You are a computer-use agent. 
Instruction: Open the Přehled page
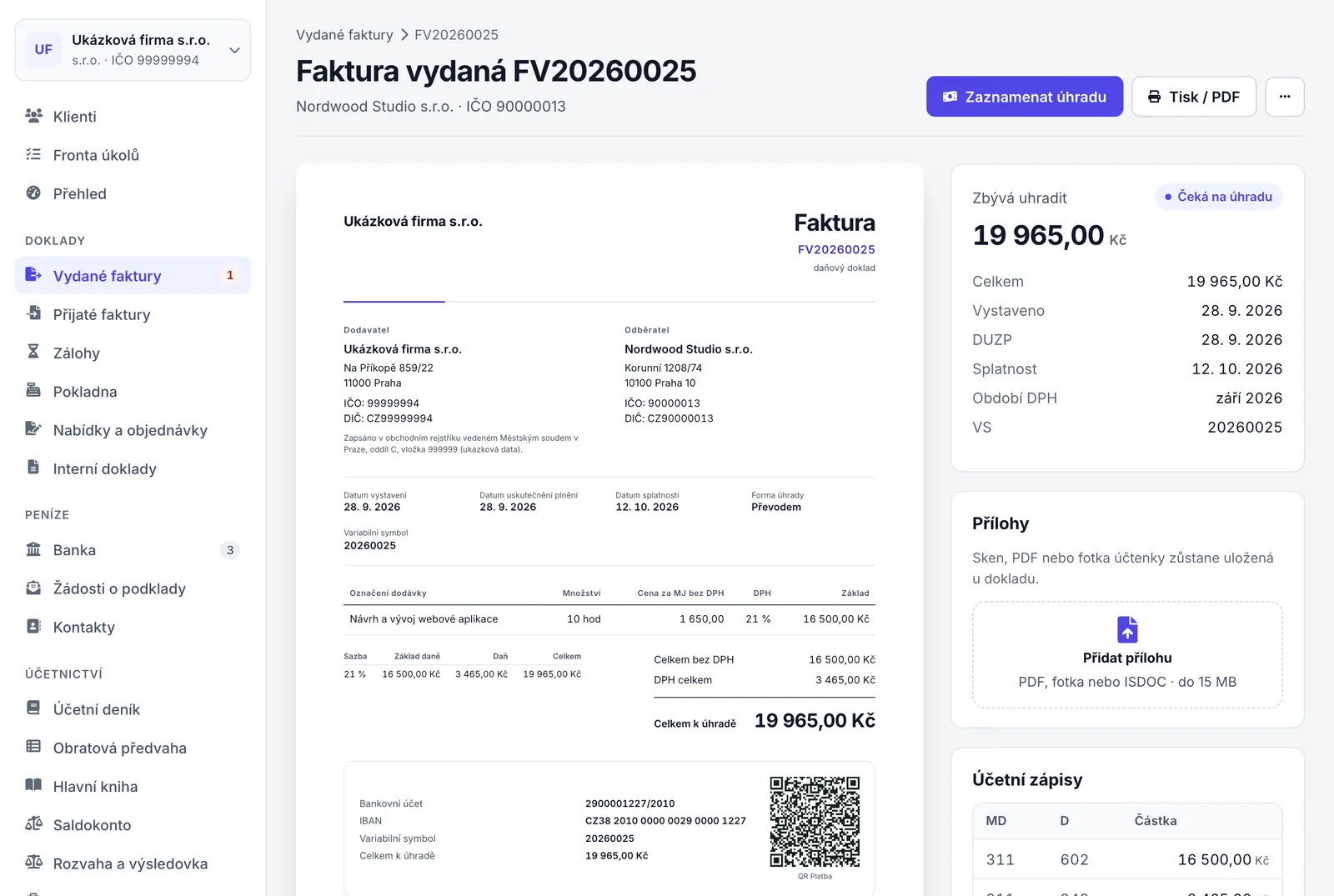pos(133,193)
